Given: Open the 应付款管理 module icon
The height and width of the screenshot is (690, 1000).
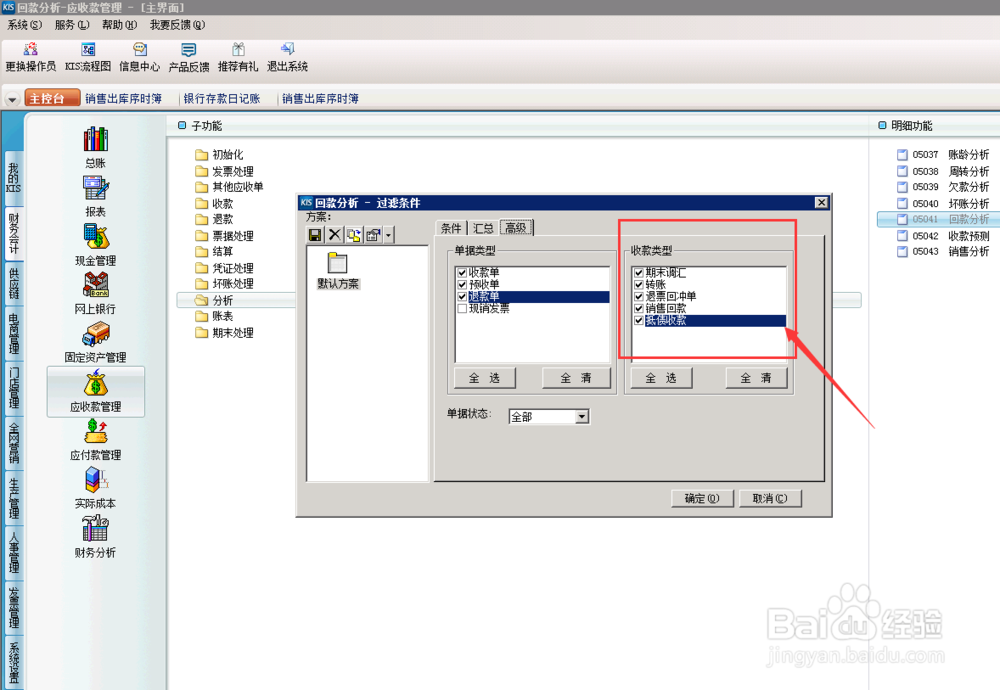Looking at the screenshot, I should pyautogui.click(x=96, y=440).
